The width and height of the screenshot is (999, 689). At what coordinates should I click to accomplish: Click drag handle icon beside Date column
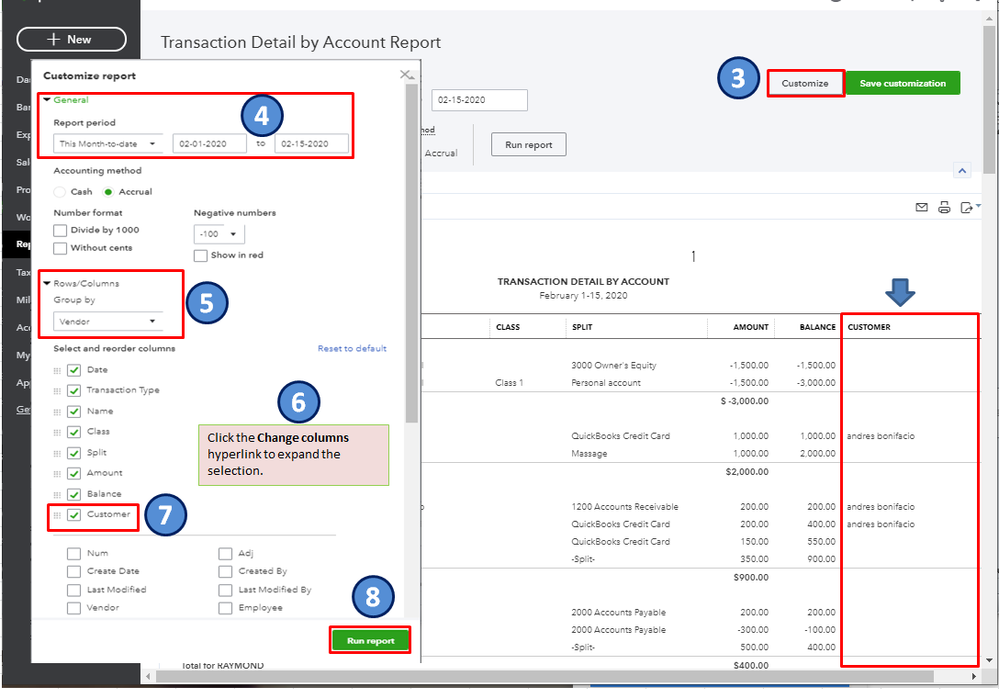coord(57,370)
